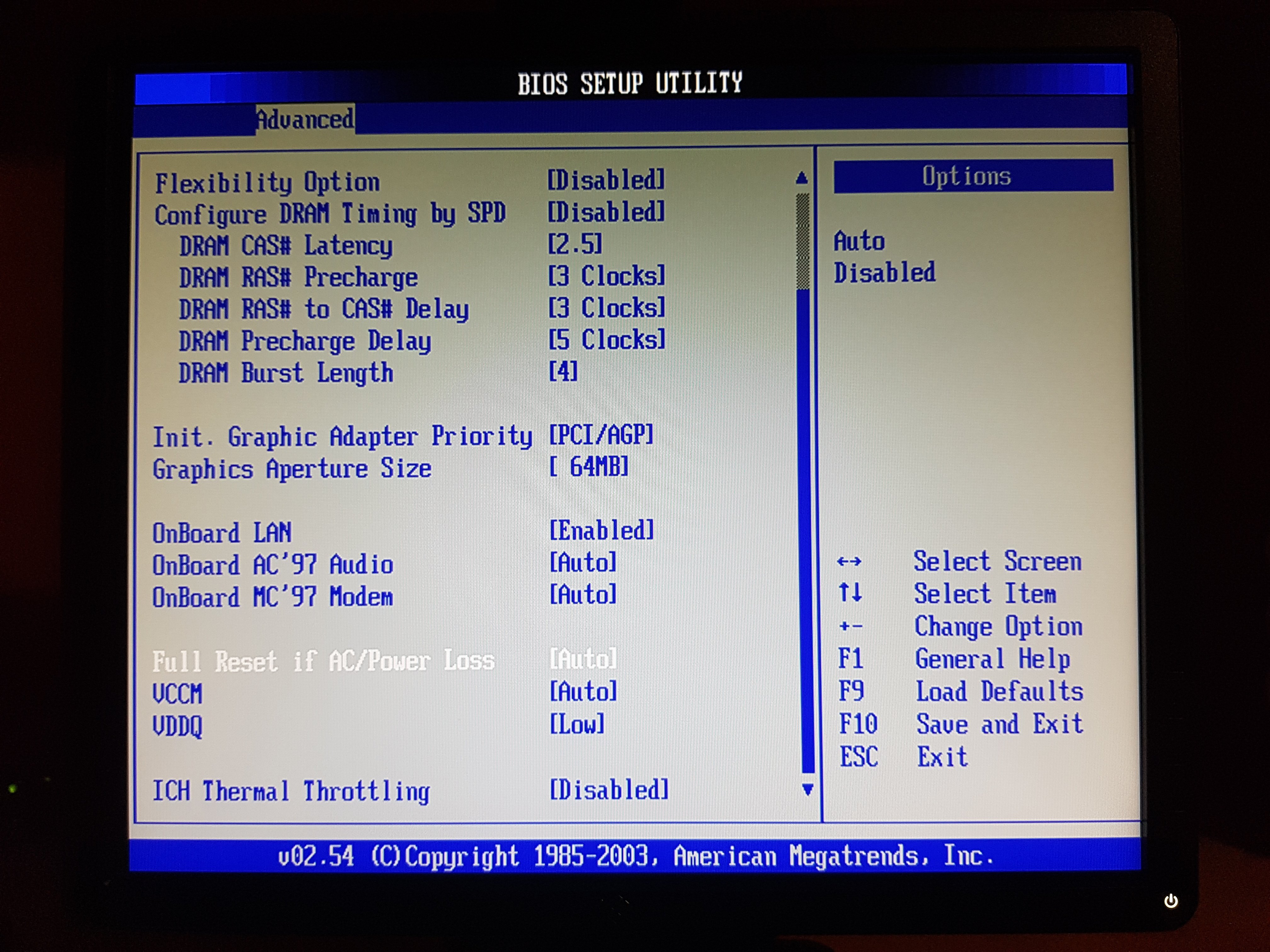Toggle OnBoard LAN Enabled value
The image size is (1270, 952).
coord(601,531)
